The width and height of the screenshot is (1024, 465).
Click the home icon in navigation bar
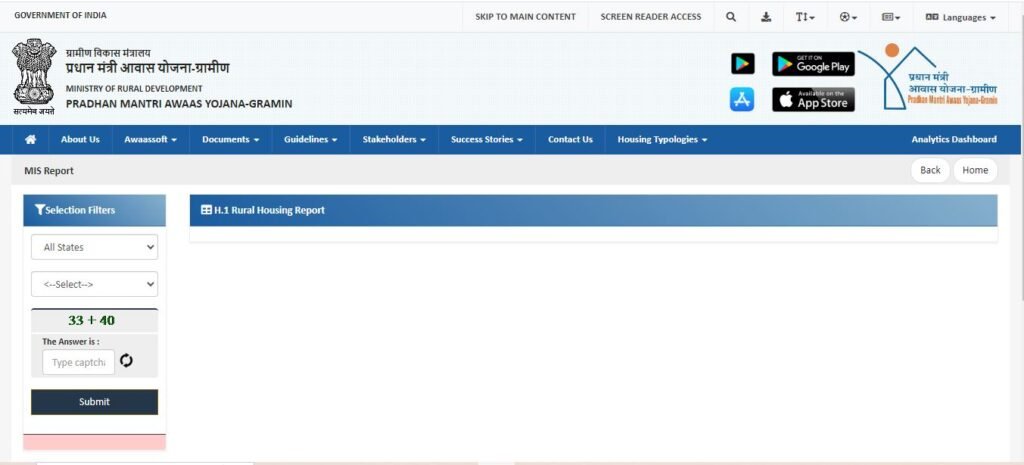[x=31, y=139]
